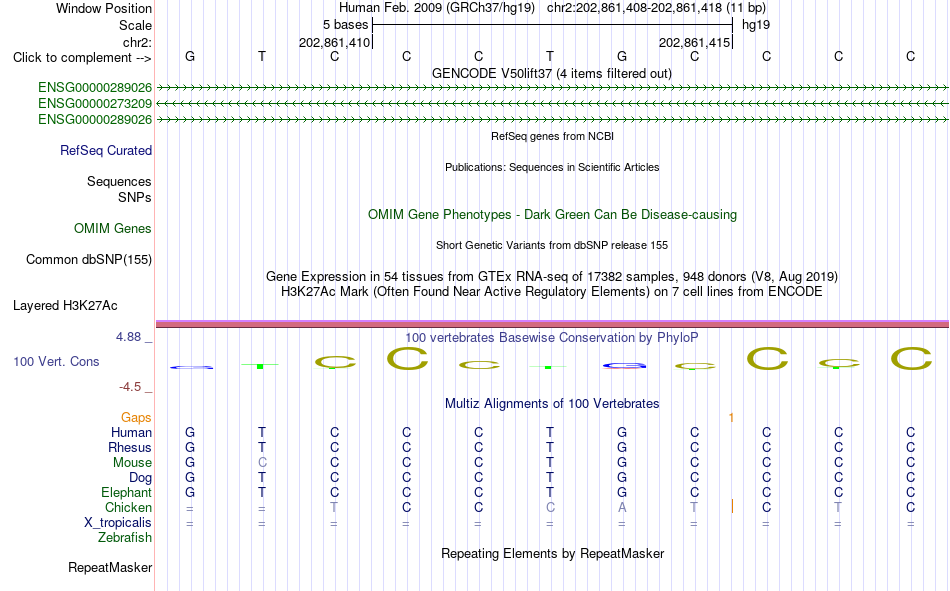Click the orange insertion bar in Chicken row
This screenshot has height=591, width=950.
click(732, 506)
